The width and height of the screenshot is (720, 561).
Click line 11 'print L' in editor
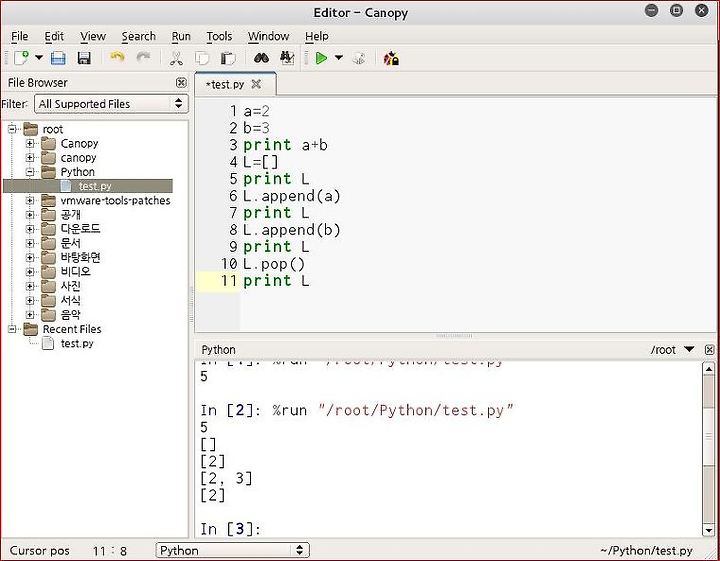pyautogui.click(x=276, y=280)
